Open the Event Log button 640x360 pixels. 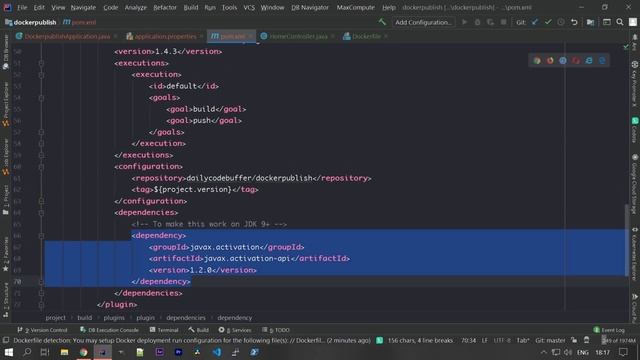click(609, 330)
